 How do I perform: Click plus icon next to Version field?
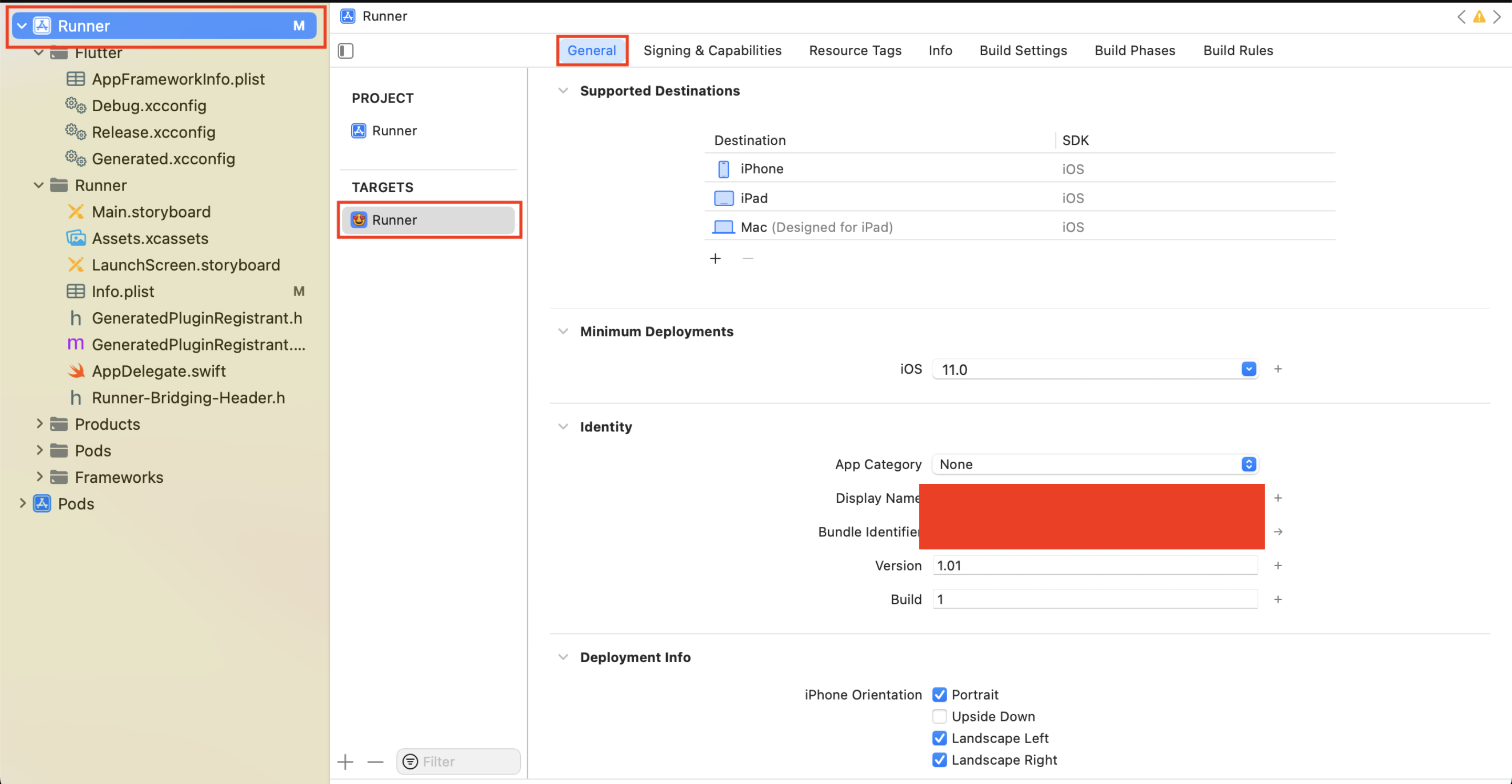pyautogui.click(x=1278, y=566)
